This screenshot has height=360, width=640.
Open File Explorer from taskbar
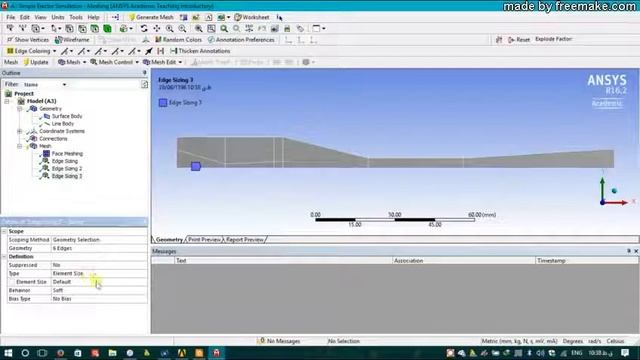tap(112, 353)
